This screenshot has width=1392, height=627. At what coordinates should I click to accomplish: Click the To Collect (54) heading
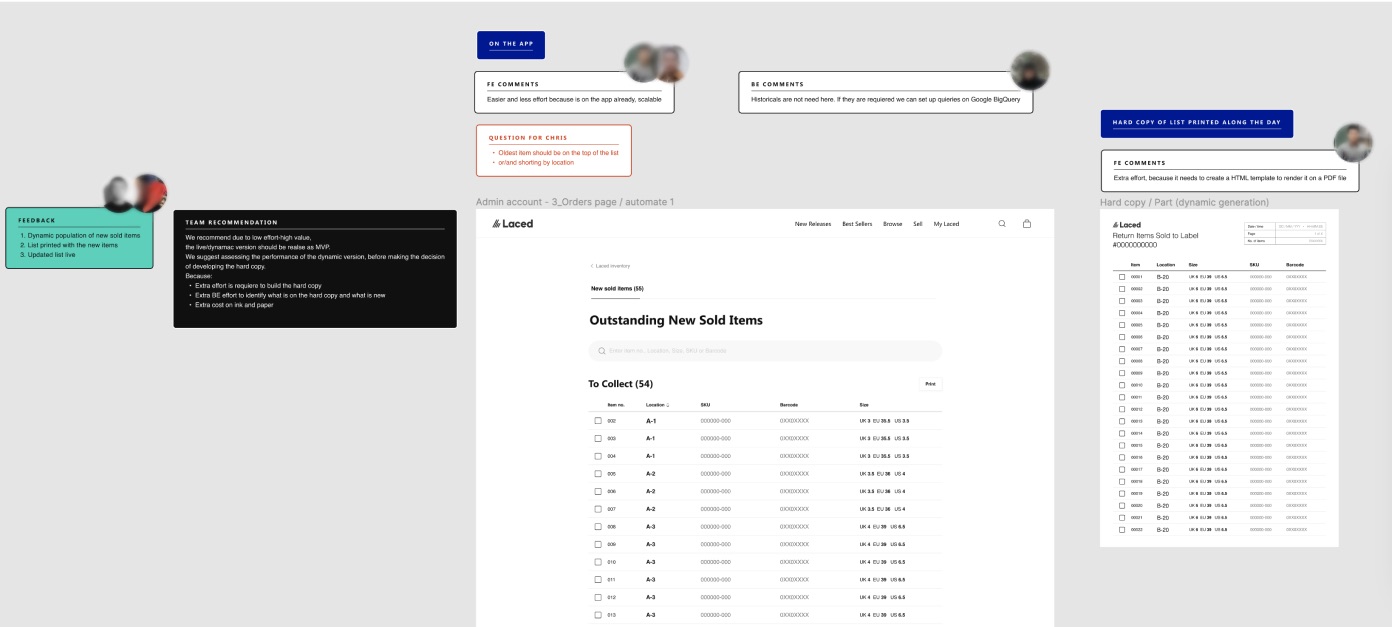621,384
